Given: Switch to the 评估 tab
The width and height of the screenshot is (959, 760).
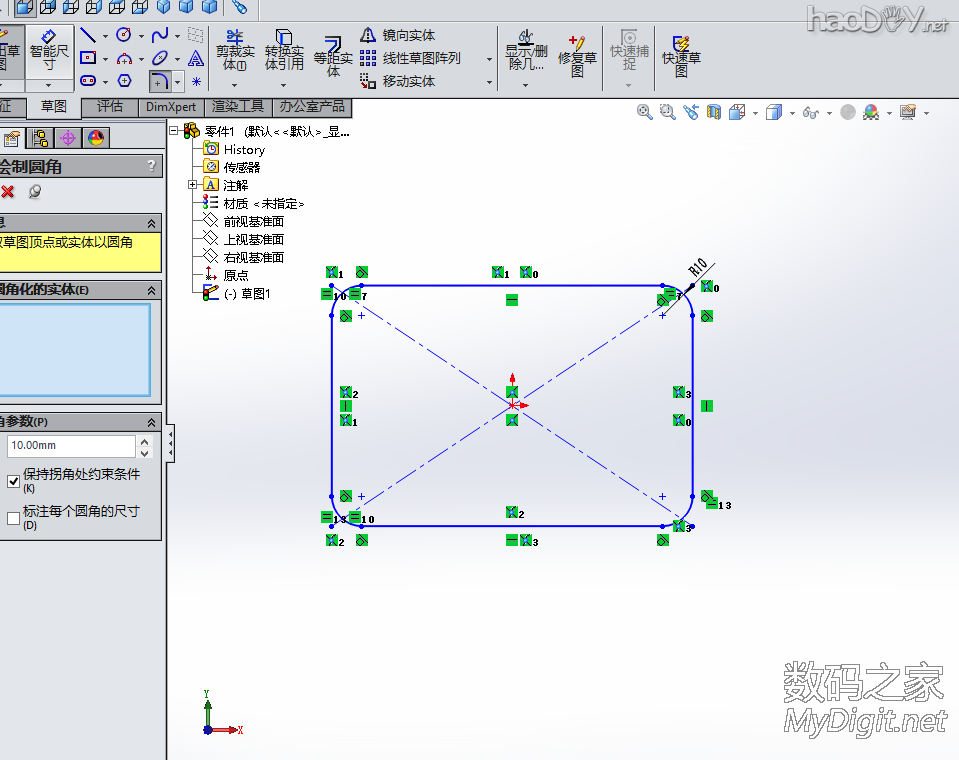Looking at the screenshot, I should click(110, 106).
